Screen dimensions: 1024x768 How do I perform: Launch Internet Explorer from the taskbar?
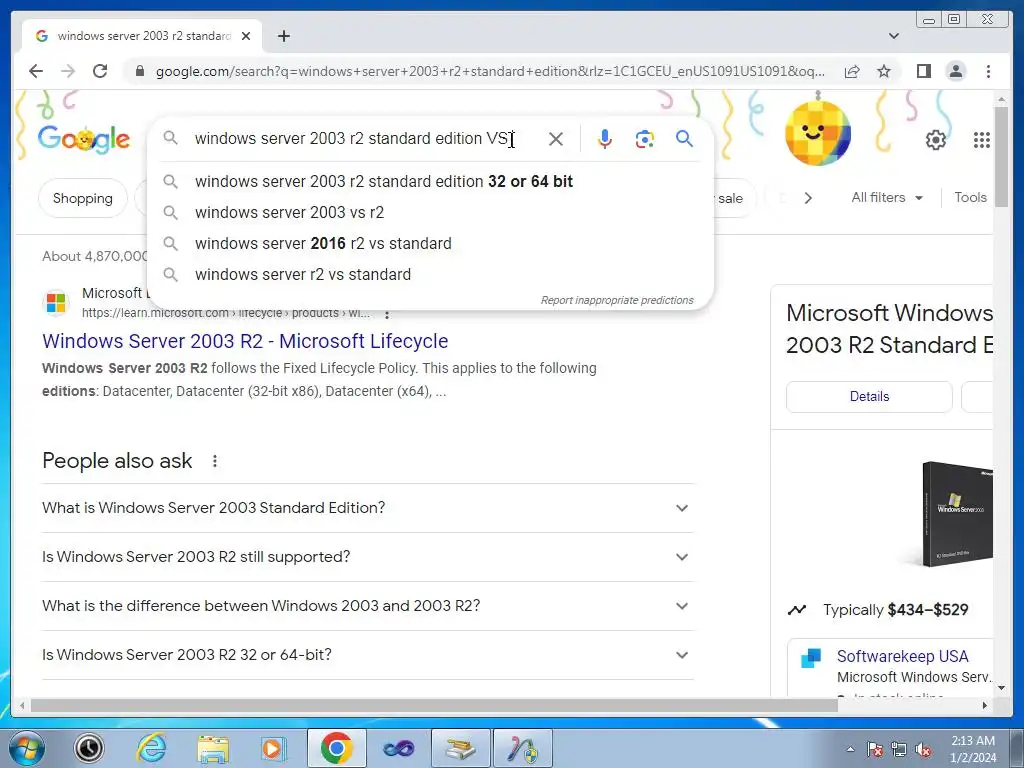coord(151,748)
